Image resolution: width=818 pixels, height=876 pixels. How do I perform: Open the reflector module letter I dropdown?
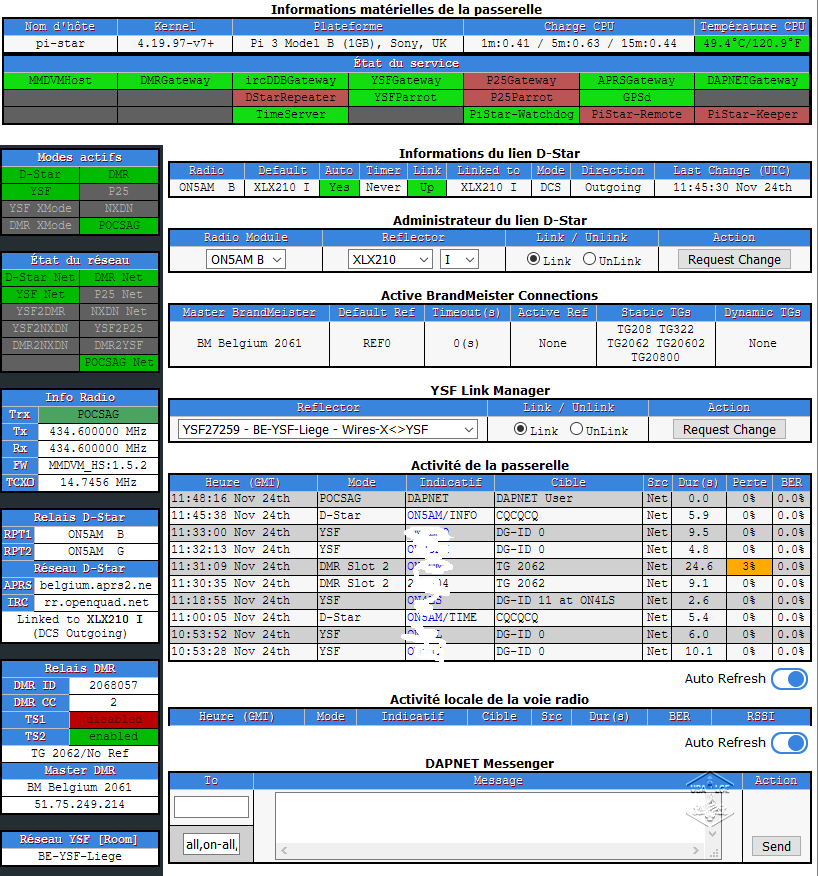[459, 260]
